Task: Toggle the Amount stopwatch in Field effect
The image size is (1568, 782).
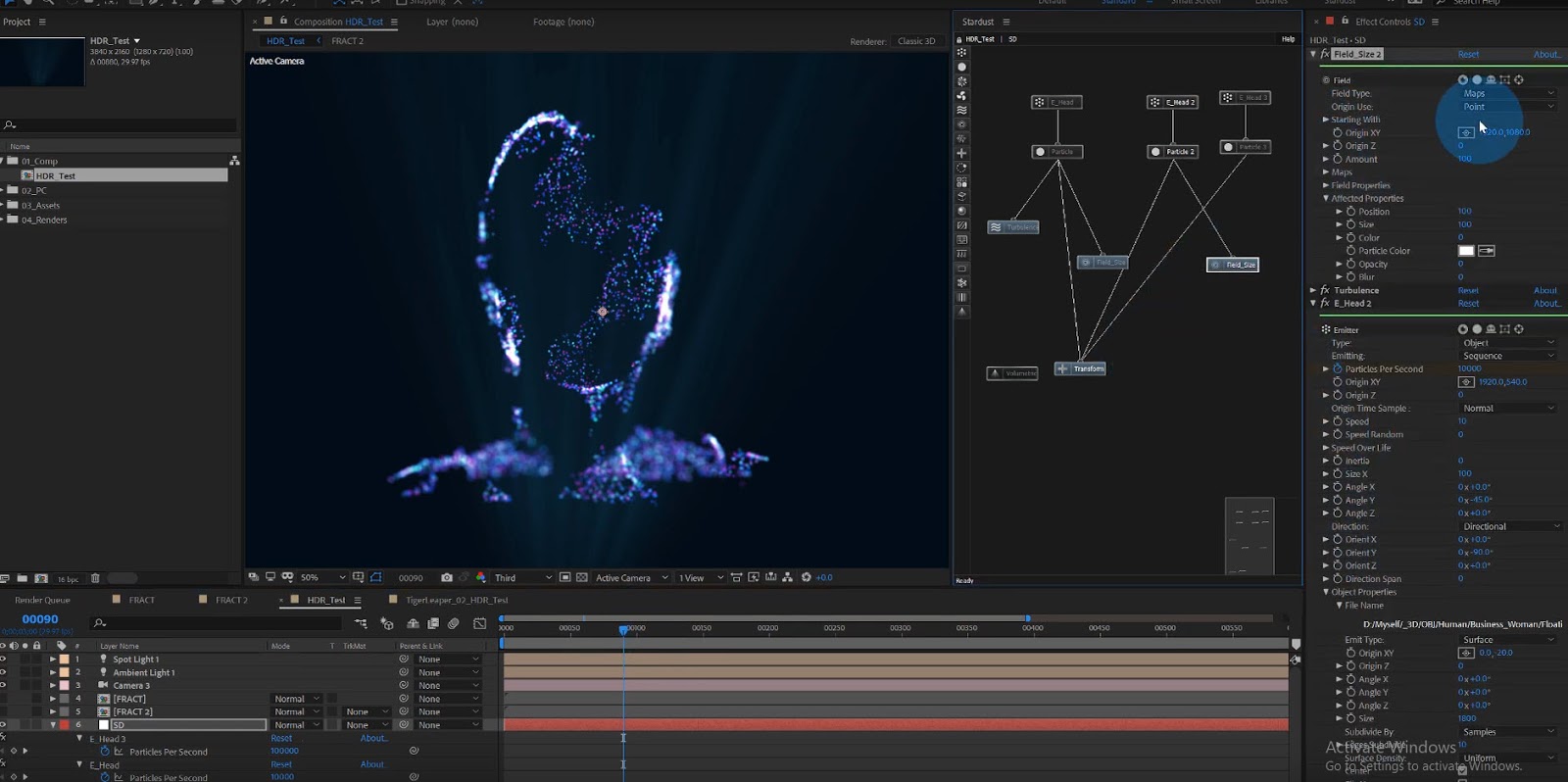Action: [x=1338, y=159]
